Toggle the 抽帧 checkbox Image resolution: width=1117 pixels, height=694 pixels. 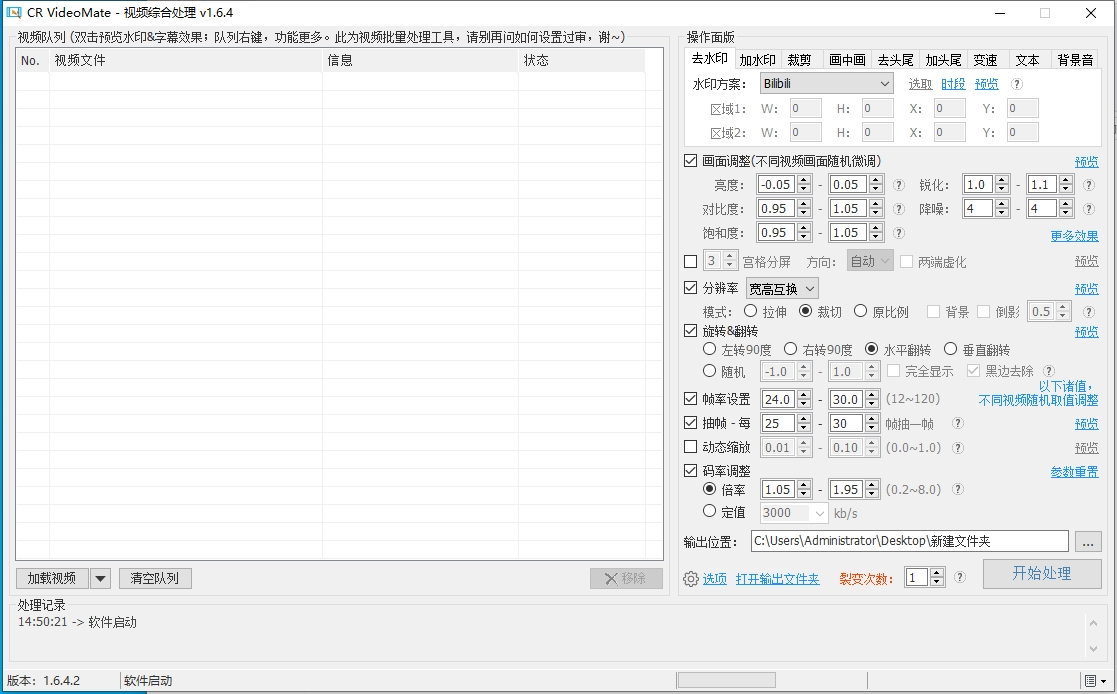(x=690, y=423)
